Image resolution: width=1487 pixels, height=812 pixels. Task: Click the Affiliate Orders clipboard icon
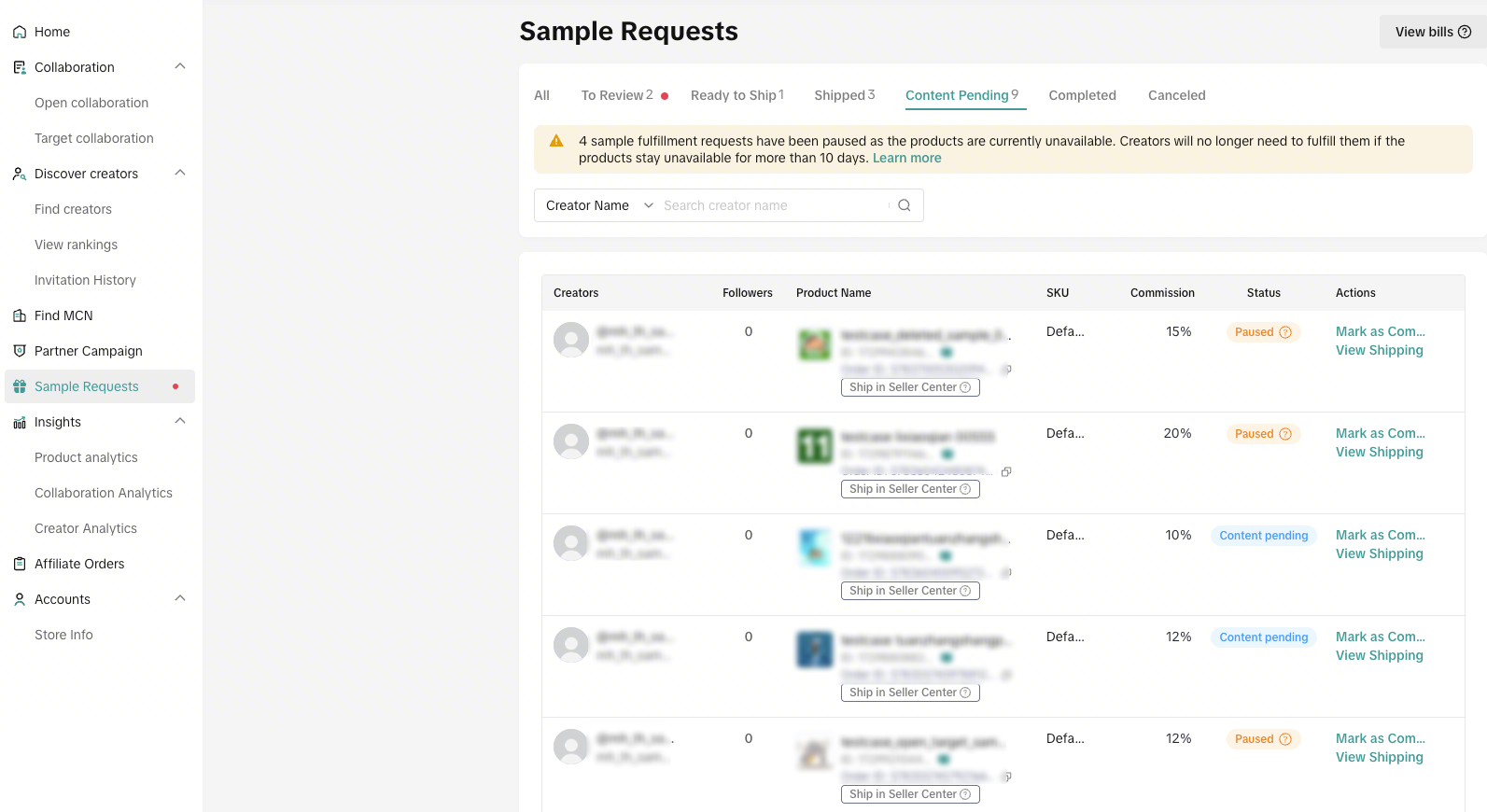(20, 564)
